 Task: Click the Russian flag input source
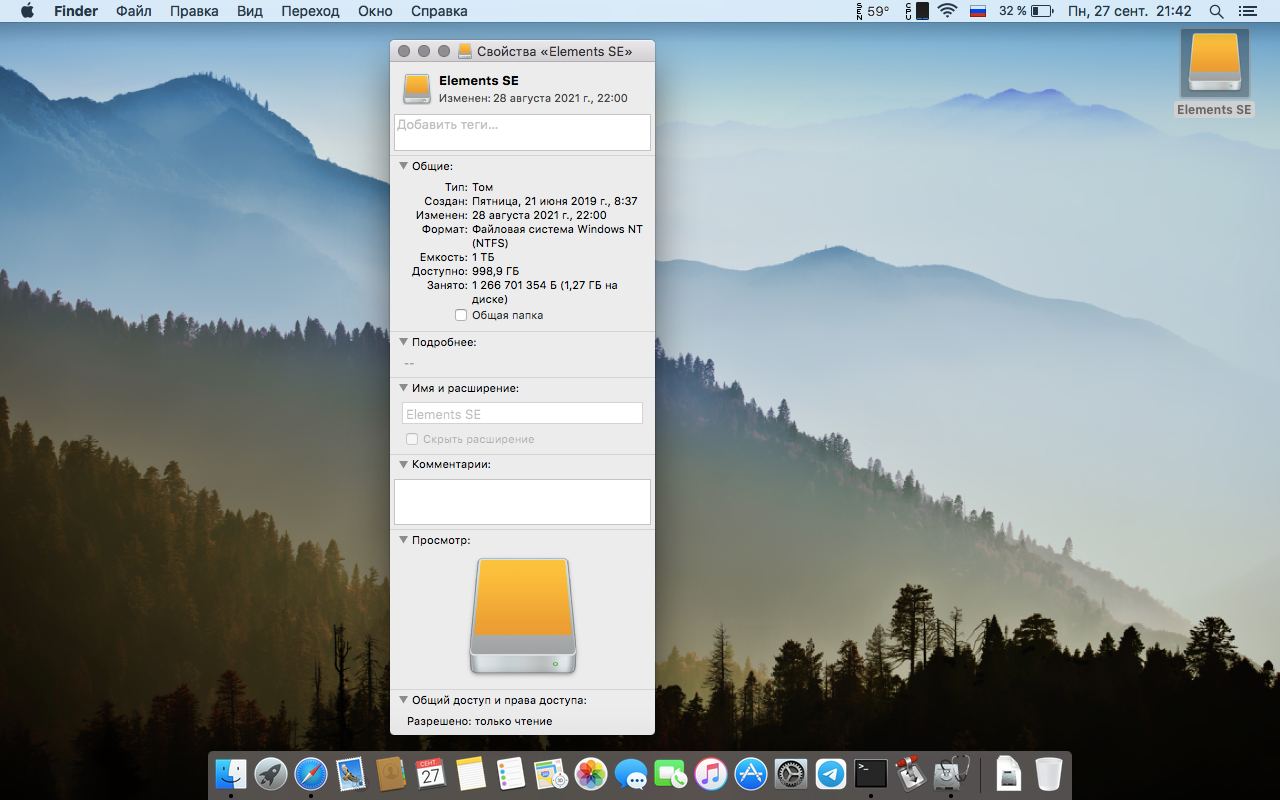click(979, 11)
